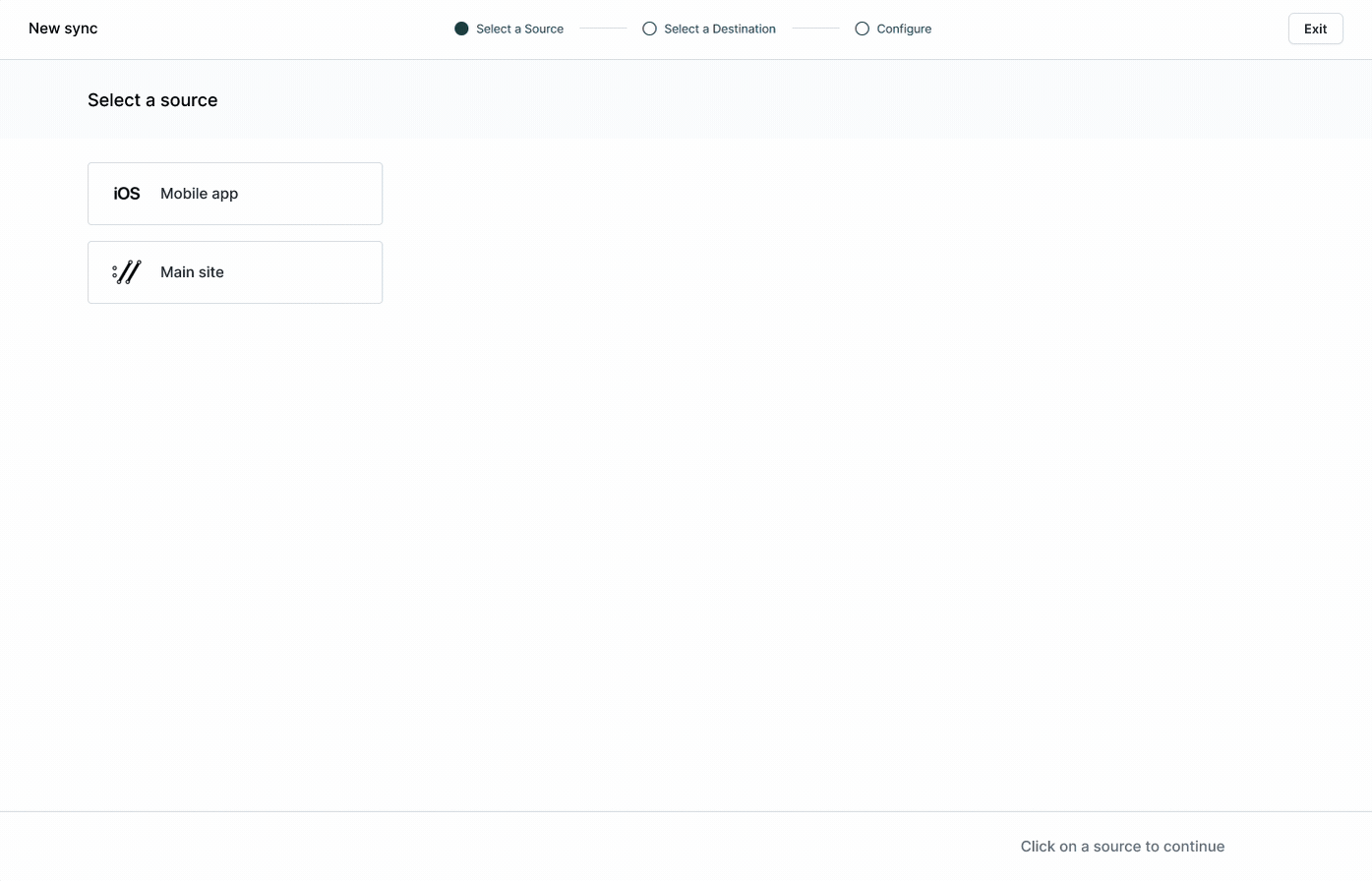Click the double-slash icon on the Main site card
The height and width of the screenshot is (881, 1372).
126,271
